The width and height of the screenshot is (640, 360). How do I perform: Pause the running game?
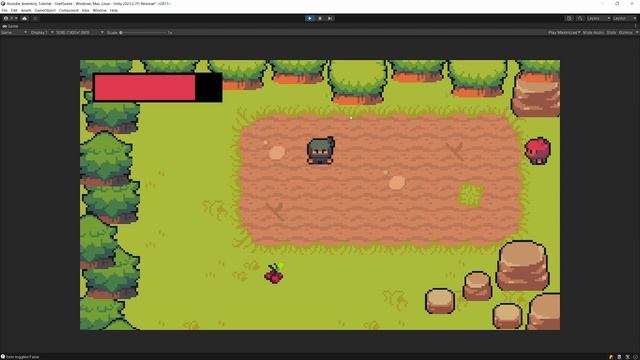pyautogui.click(x=320, y=18)
